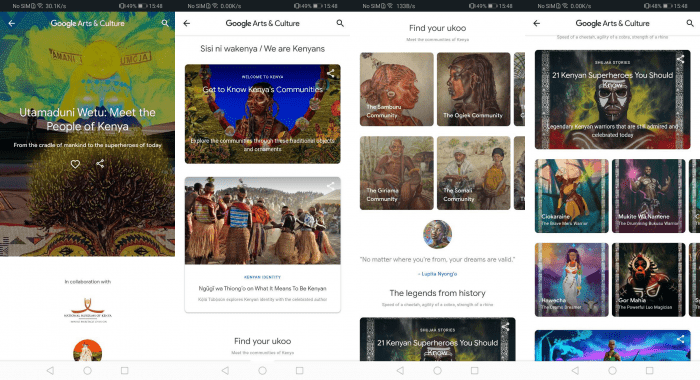Share the Get to Know Kenya's Communities card

[x=330, y=74]
